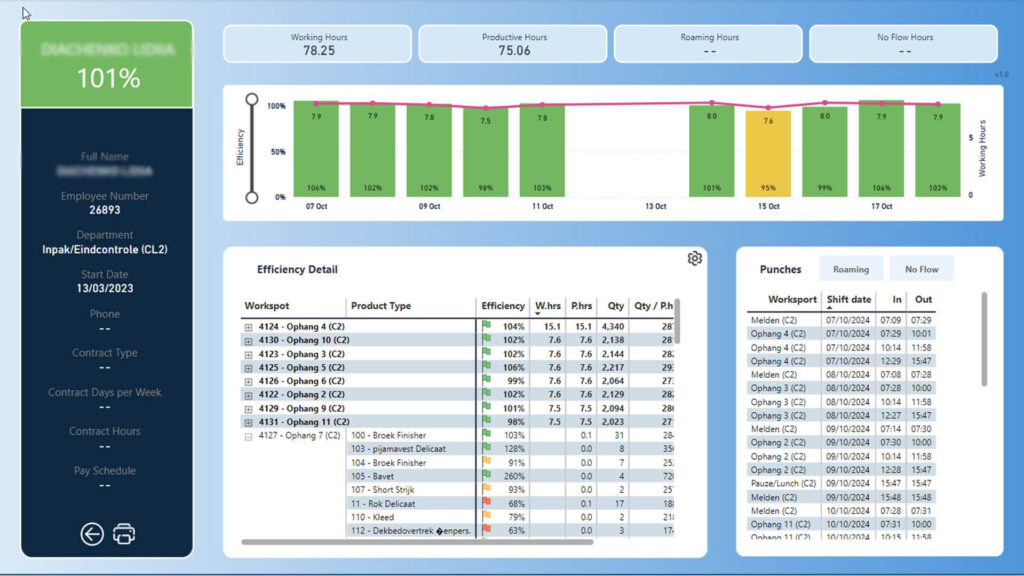Click the sort arrow under W.hrs header
Screen dimensions: 1024x576
pyautogui.click(x=538, y=315)
